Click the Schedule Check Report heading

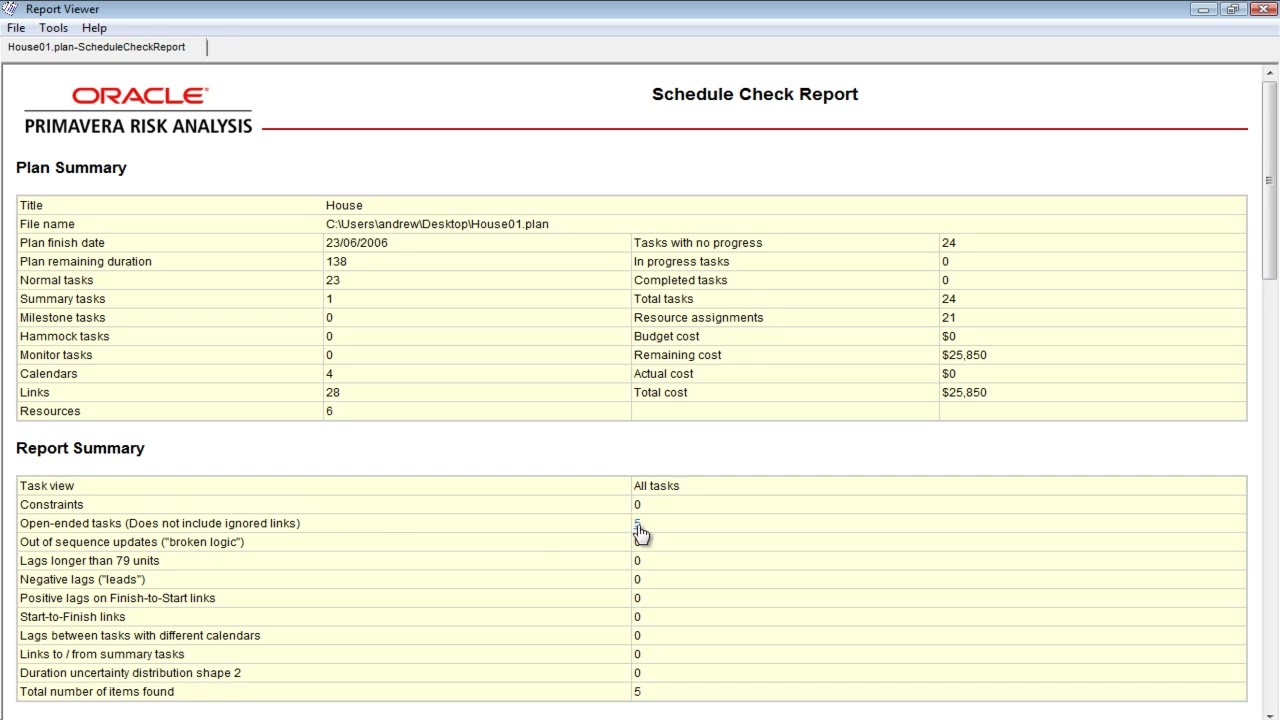pos(755,94)
